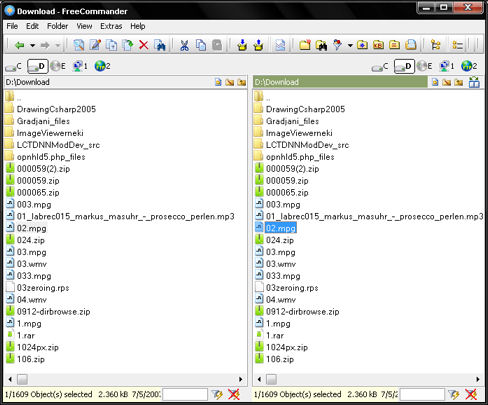The height and width of the screenshot is (405, 488).
Task: Click the envelope mail icon
Action: pyautogui.click(x=280, y=45)
